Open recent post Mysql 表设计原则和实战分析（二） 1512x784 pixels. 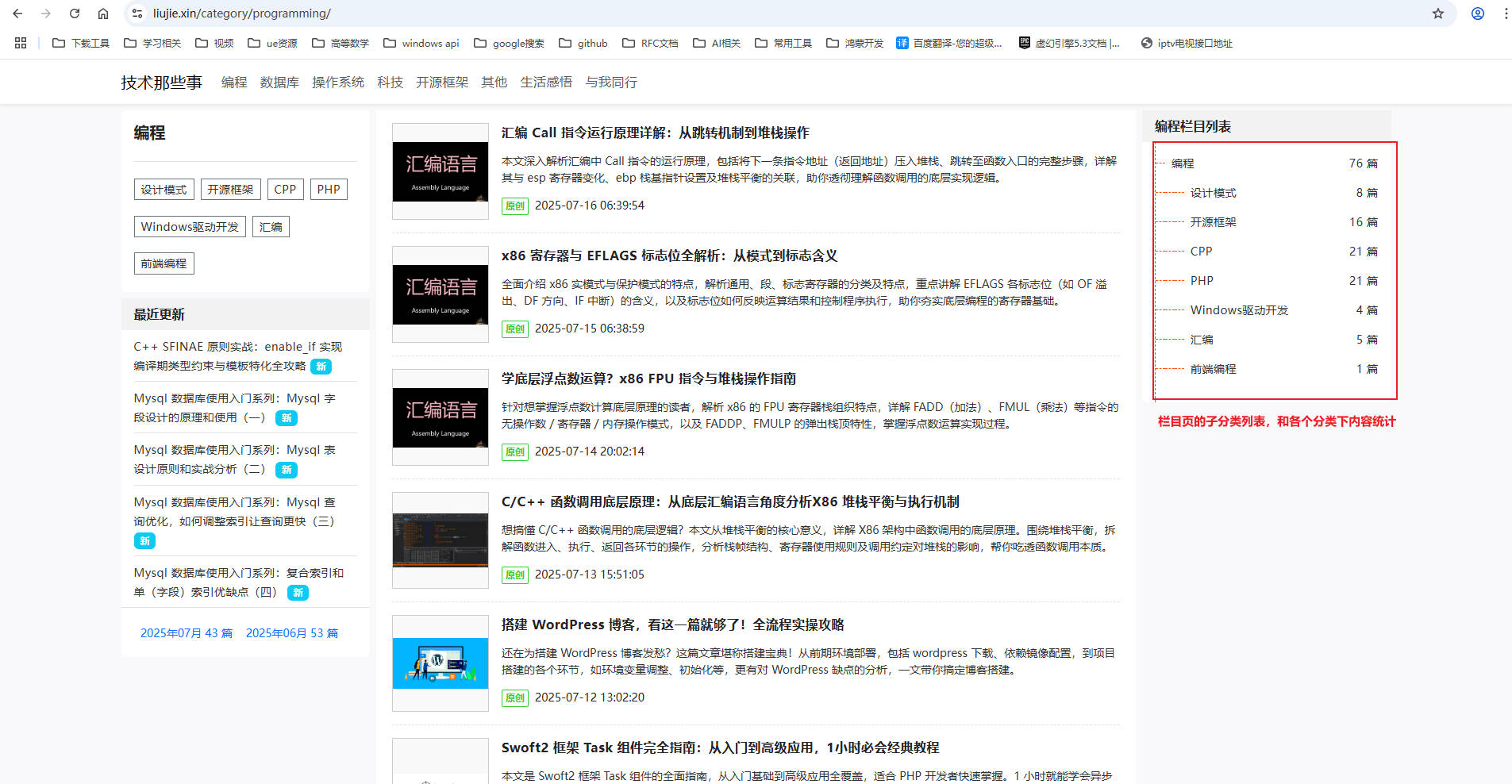point(235,459)
